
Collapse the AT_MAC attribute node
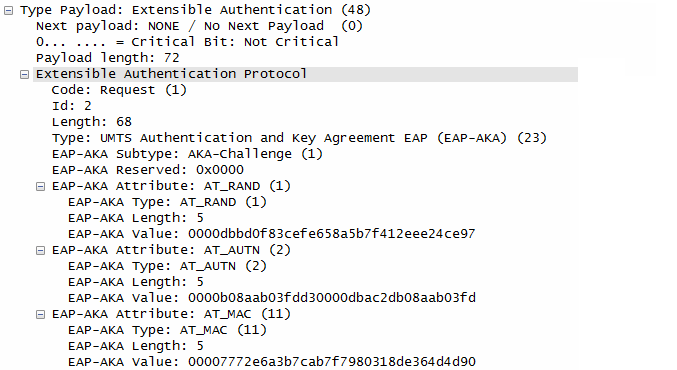40,314
